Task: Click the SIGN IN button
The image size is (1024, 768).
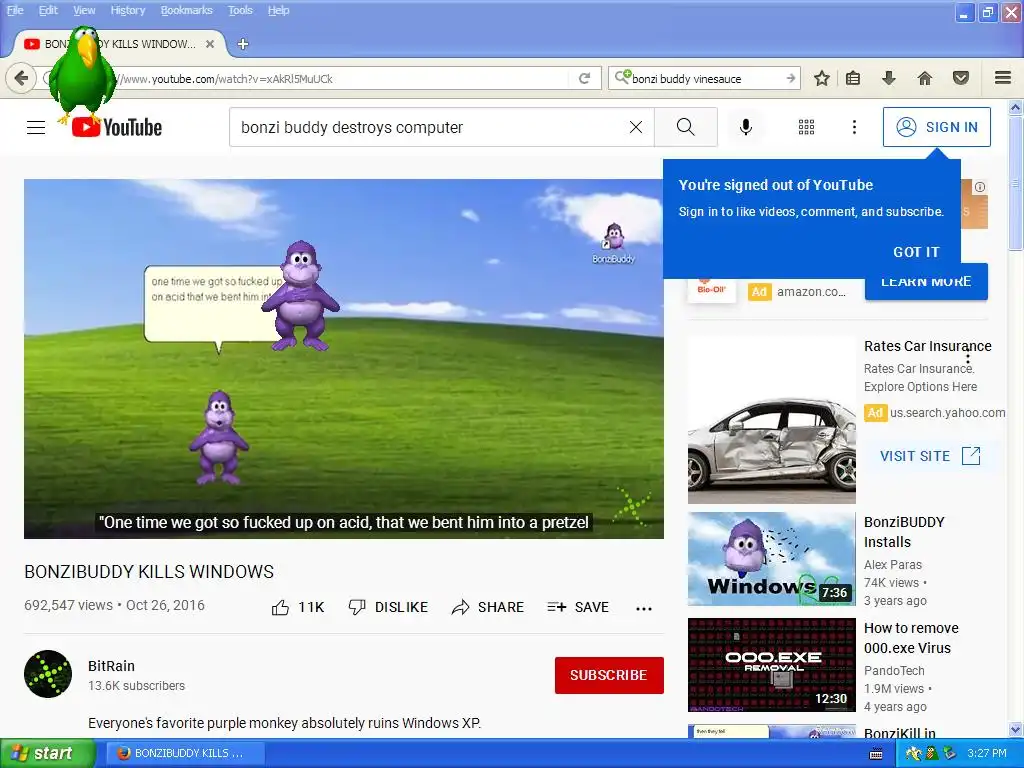Action: point(936,127)
